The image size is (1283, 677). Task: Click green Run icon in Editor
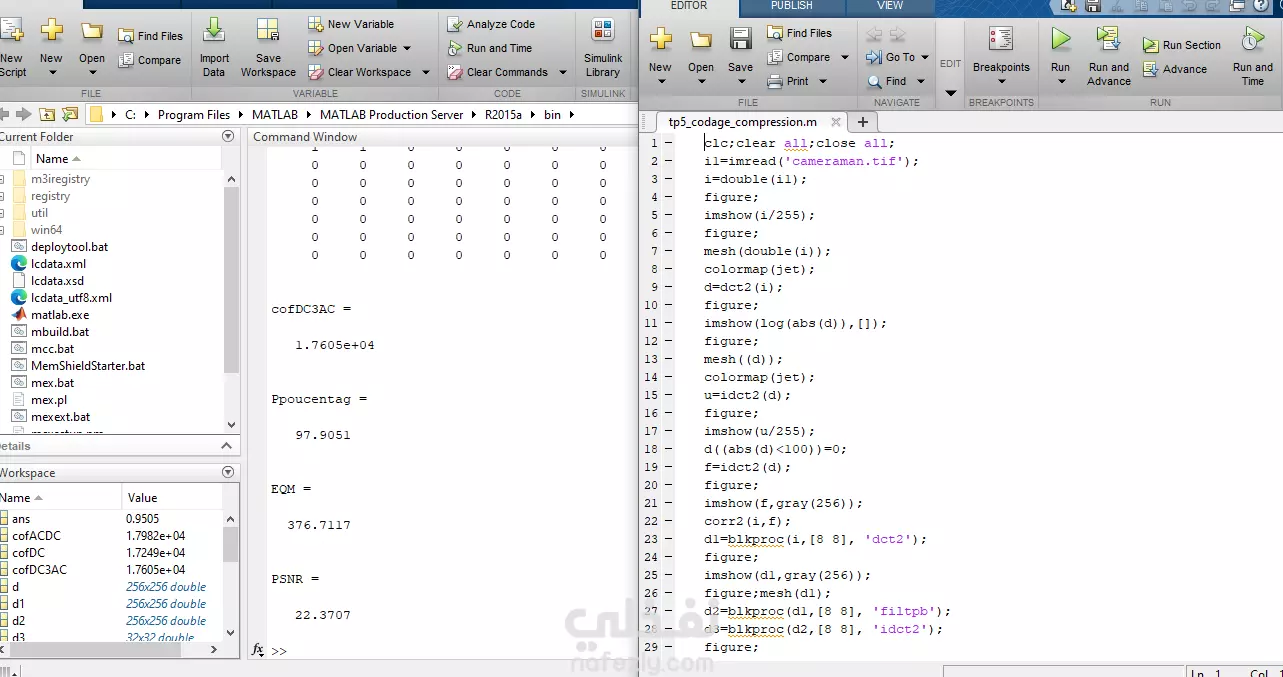[1060, 40]
